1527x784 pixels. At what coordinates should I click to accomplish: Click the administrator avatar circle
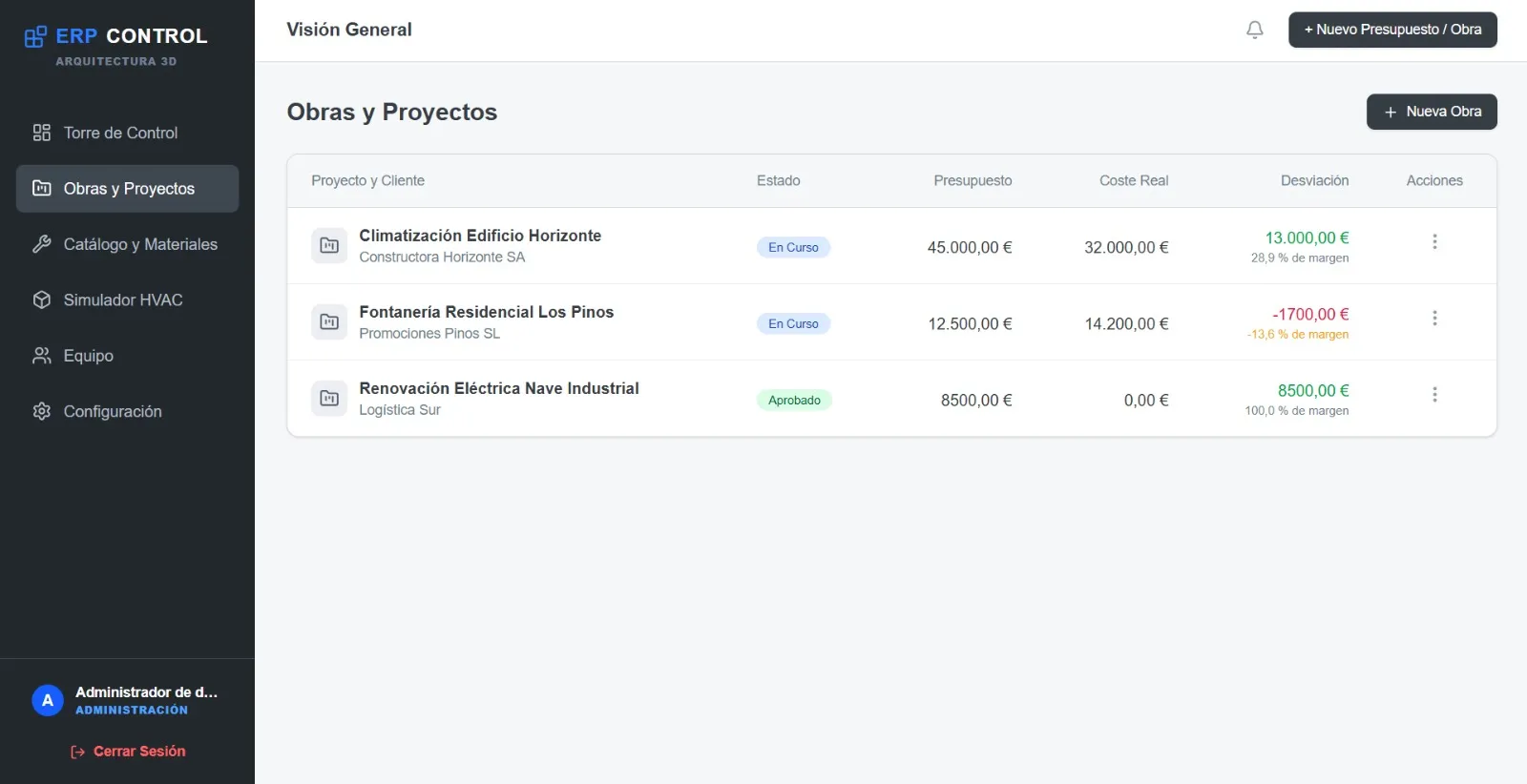[x=48, y=700]
